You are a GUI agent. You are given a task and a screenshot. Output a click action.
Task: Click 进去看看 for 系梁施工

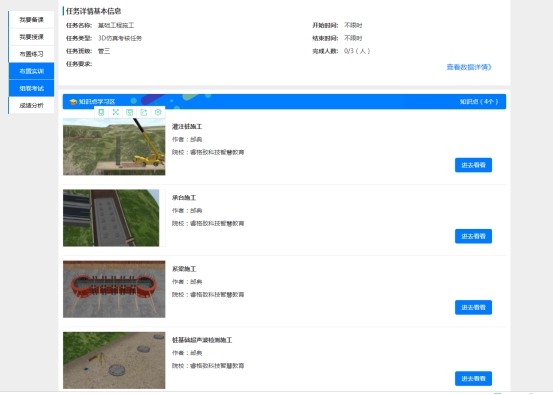point(473,308)
